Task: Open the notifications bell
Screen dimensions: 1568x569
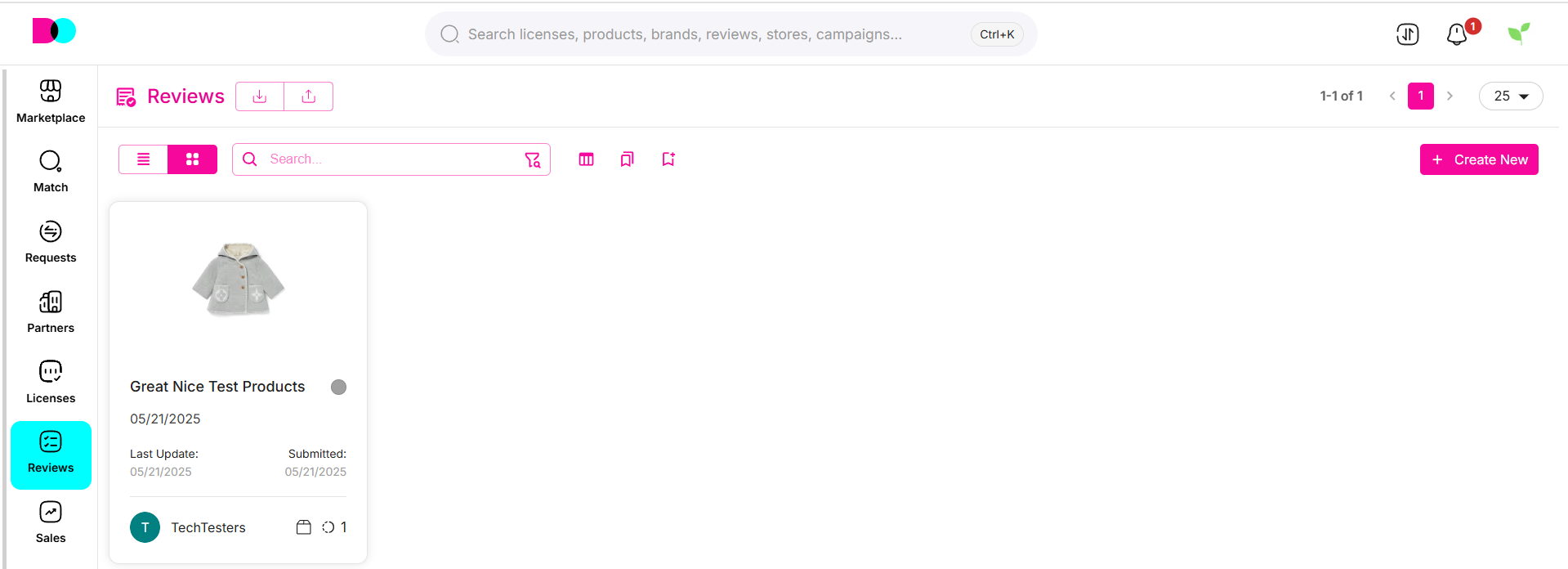Action: tap(1457, 34)
